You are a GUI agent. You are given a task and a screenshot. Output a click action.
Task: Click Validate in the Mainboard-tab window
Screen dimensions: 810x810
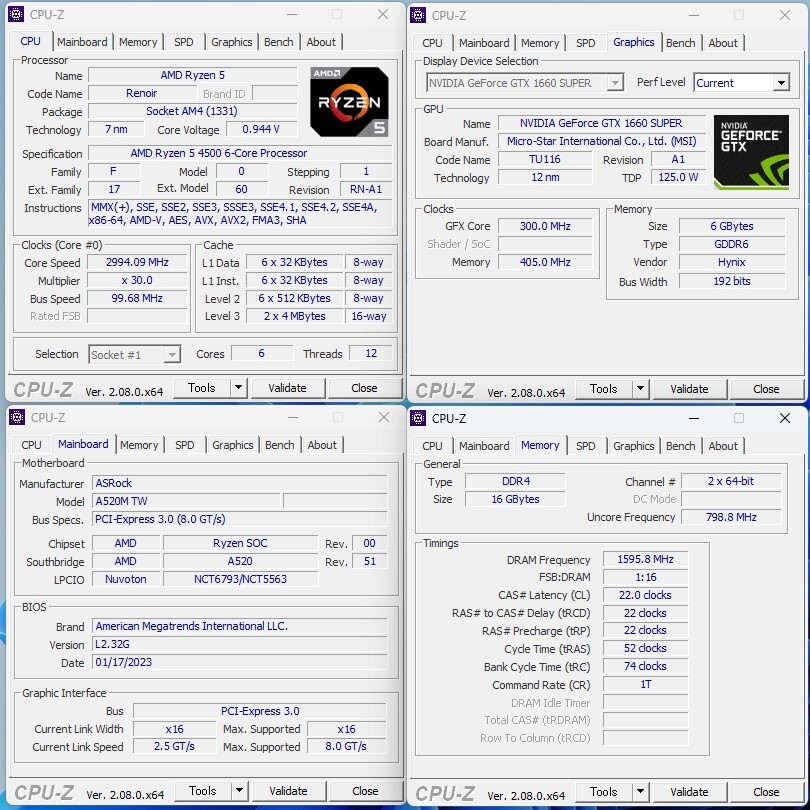click(289, 790)
